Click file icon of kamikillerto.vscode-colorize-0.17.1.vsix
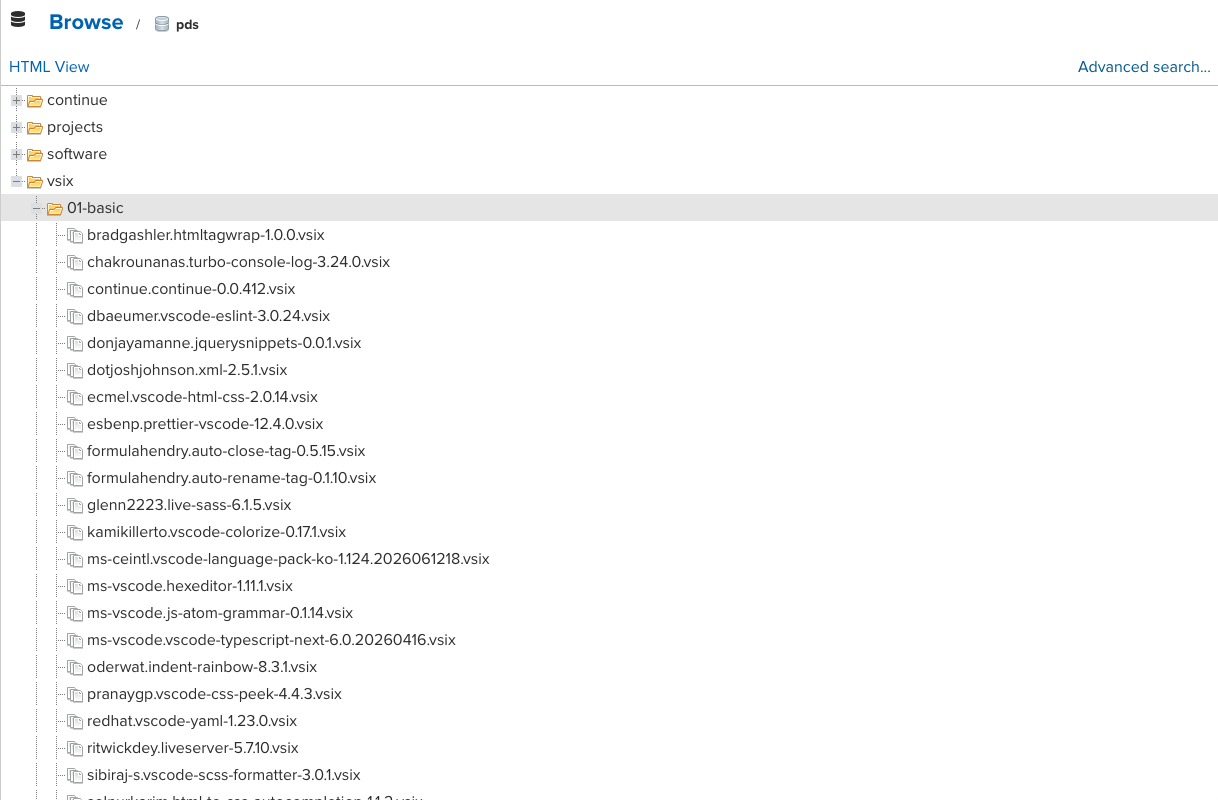 coord(75,533)
